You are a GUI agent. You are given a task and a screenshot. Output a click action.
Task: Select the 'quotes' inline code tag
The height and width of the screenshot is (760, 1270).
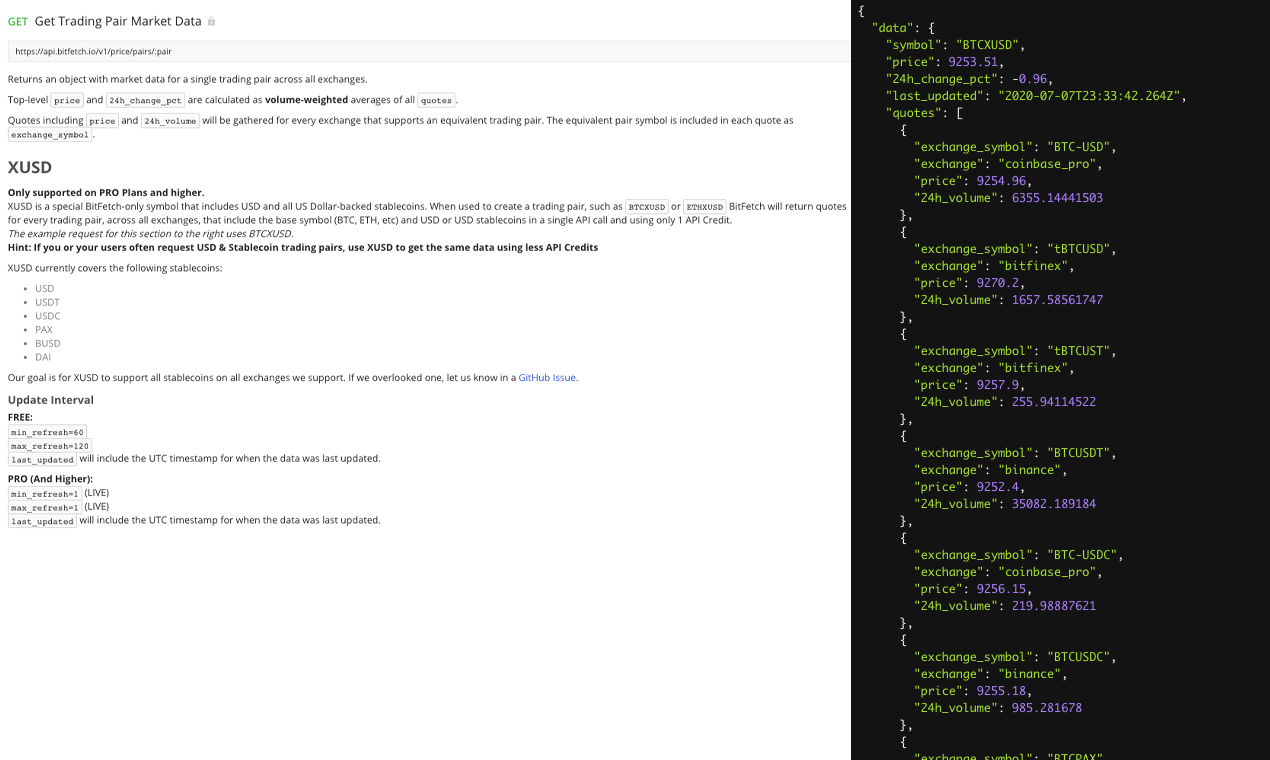436,100
